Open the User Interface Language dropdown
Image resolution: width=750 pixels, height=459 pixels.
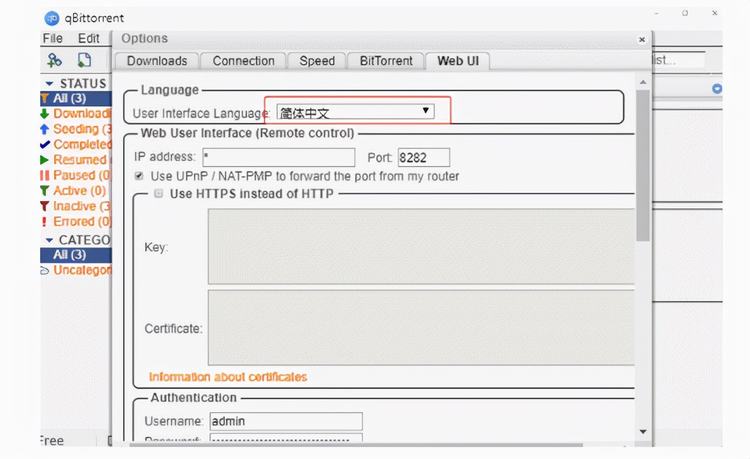(355, 112)
